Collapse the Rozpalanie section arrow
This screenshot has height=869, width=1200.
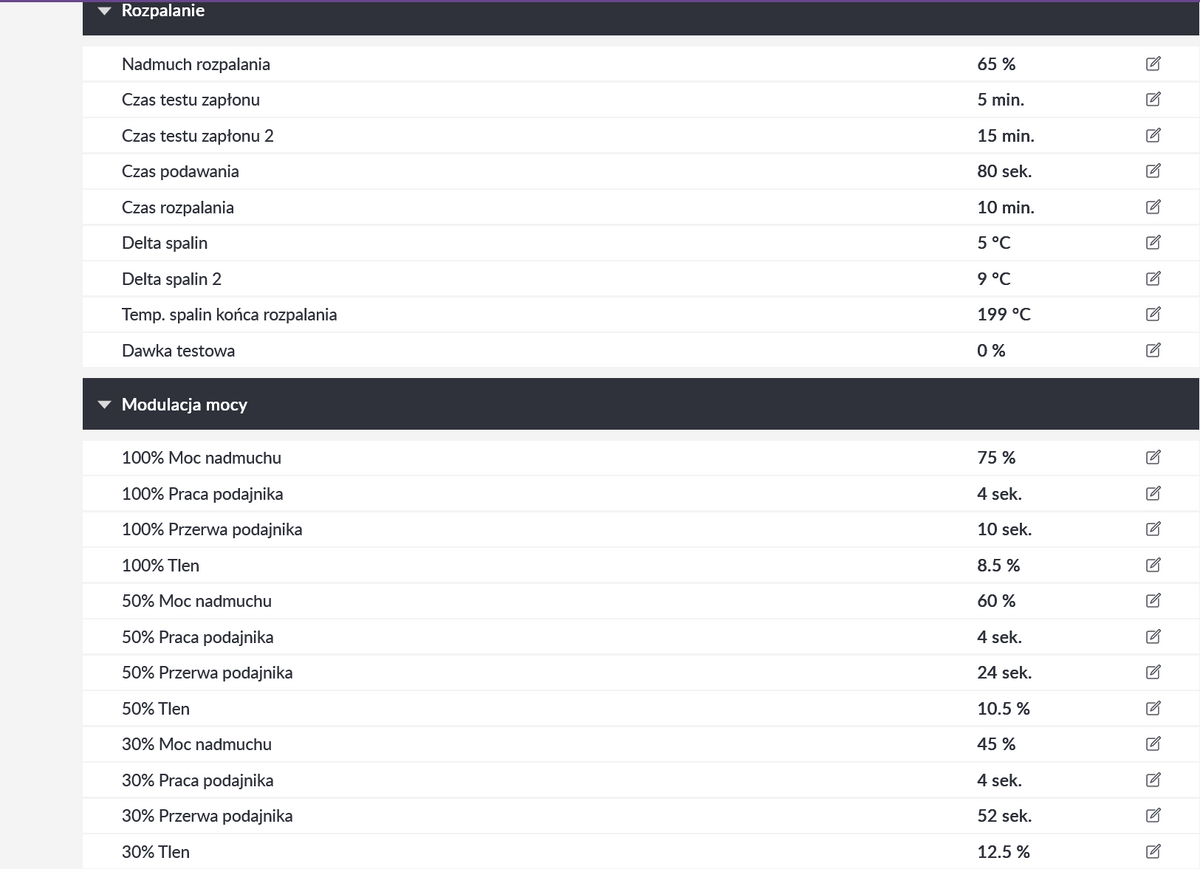tap(104, 12)
